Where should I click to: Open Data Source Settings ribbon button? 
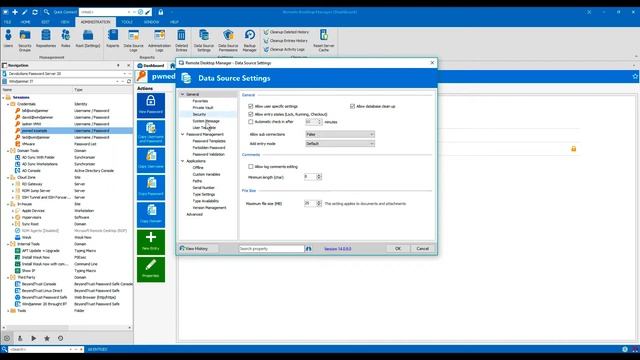[x=204, y=40]
